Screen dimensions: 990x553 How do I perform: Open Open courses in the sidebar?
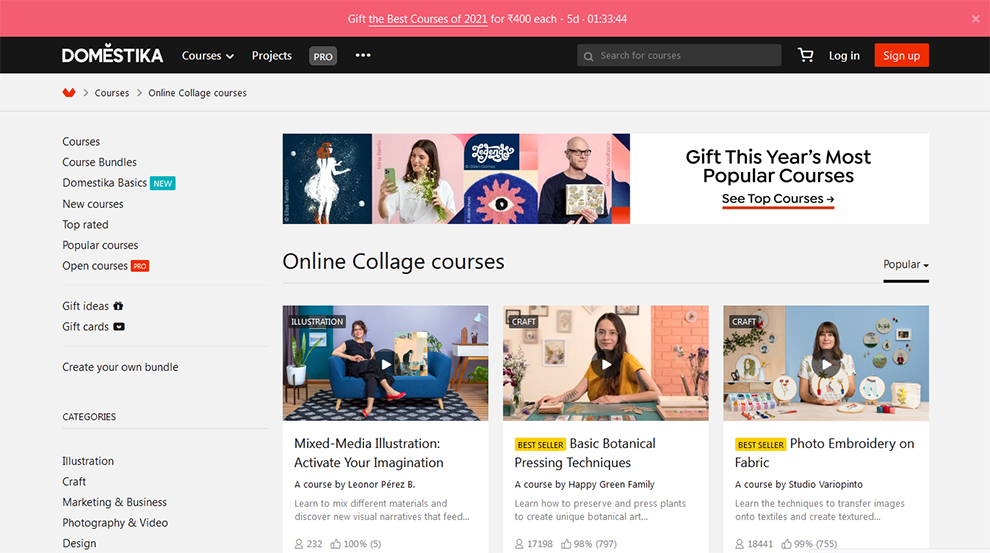tap(95, 266)
